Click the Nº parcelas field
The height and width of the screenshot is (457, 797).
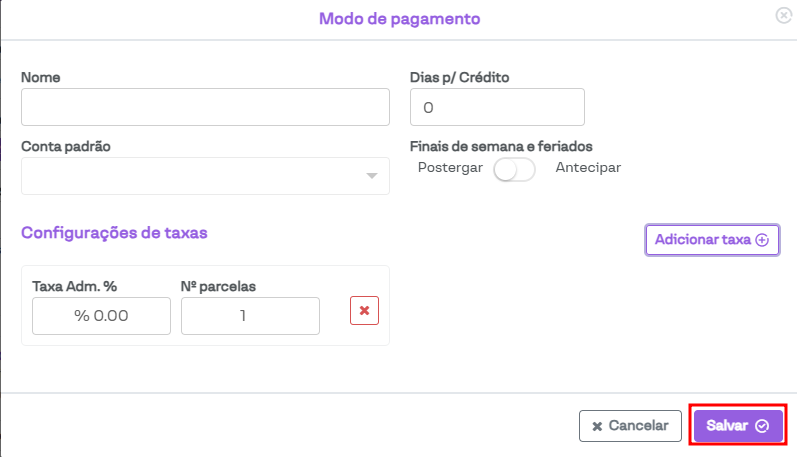(x=250, y=316)
